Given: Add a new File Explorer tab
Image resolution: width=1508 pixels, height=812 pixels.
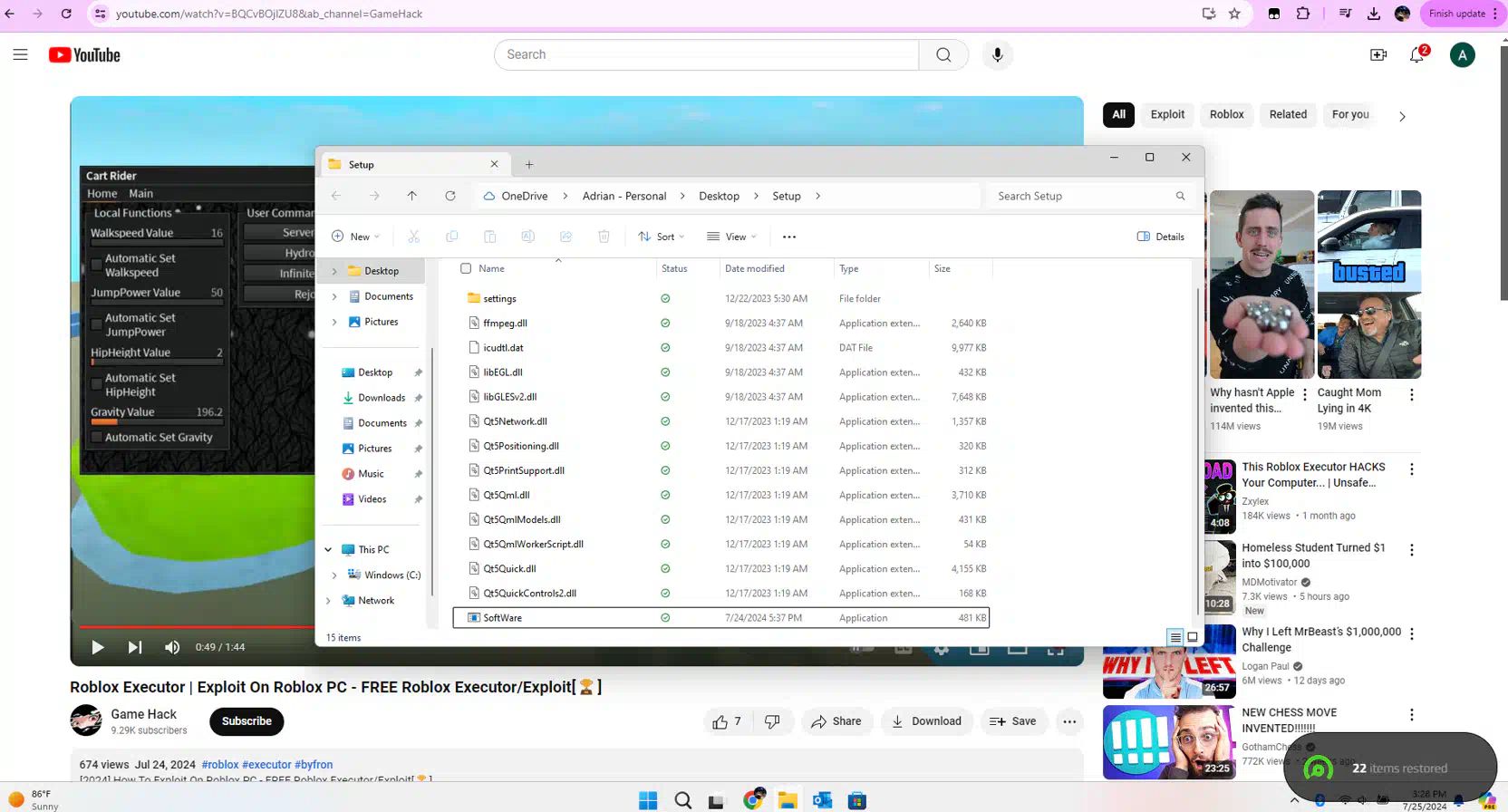Looking at the screenshot, I should pyautogui.click(x=529, y=165).
